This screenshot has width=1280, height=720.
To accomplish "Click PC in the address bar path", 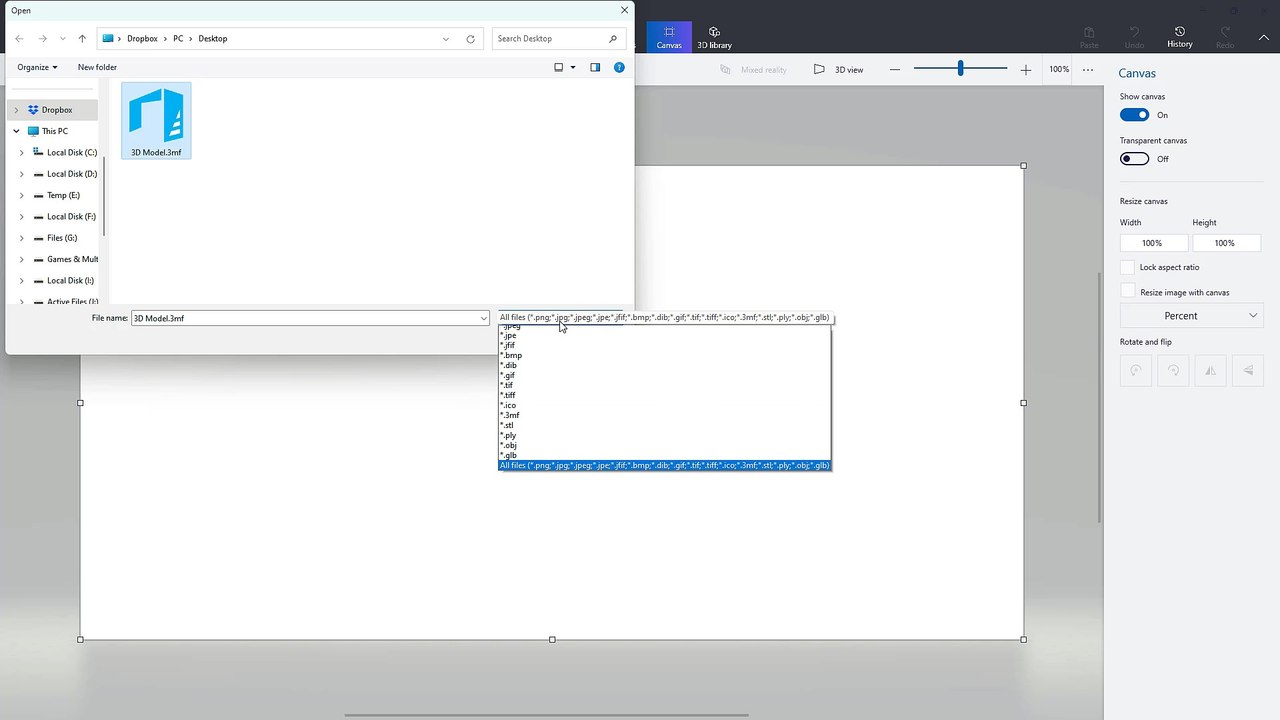I will coord(178,38).
